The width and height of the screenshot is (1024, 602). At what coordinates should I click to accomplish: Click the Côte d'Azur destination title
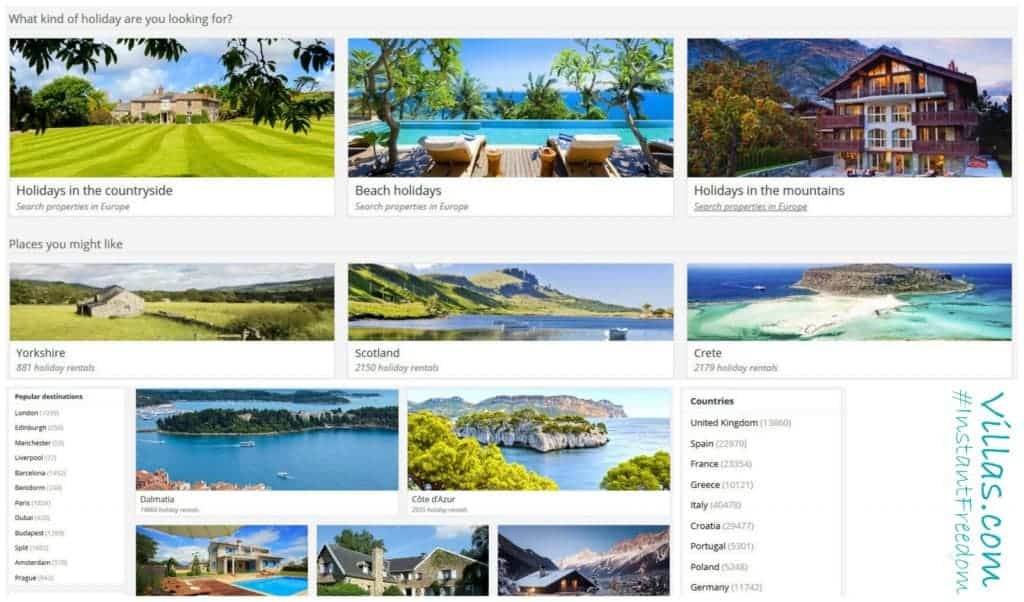coord(433,499)
